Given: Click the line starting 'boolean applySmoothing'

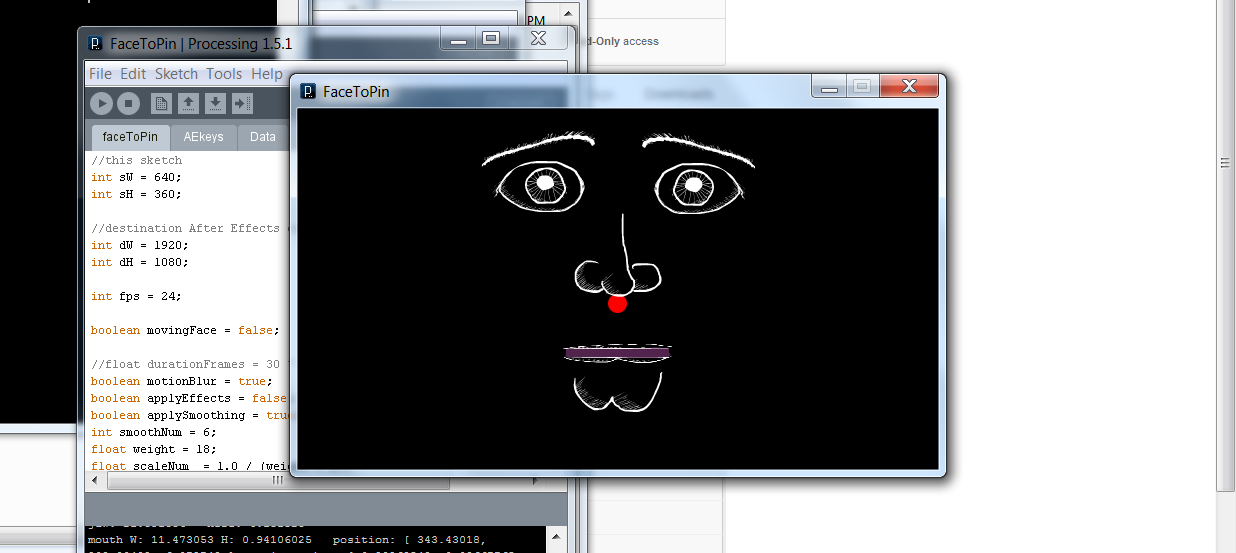Looking at the screenshot, I should 188,415.
